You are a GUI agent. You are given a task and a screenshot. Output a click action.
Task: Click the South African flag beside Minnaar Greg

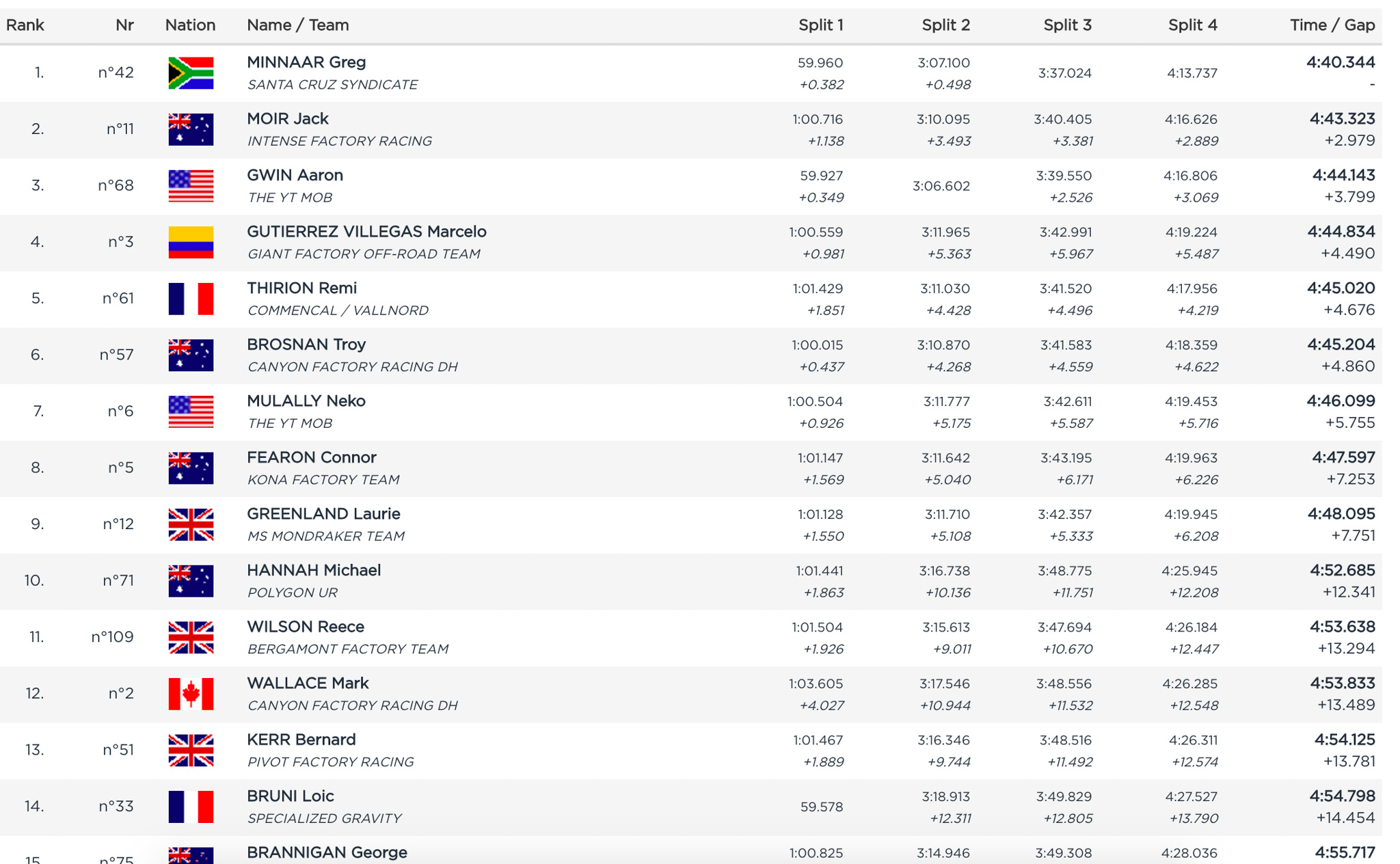191,73
